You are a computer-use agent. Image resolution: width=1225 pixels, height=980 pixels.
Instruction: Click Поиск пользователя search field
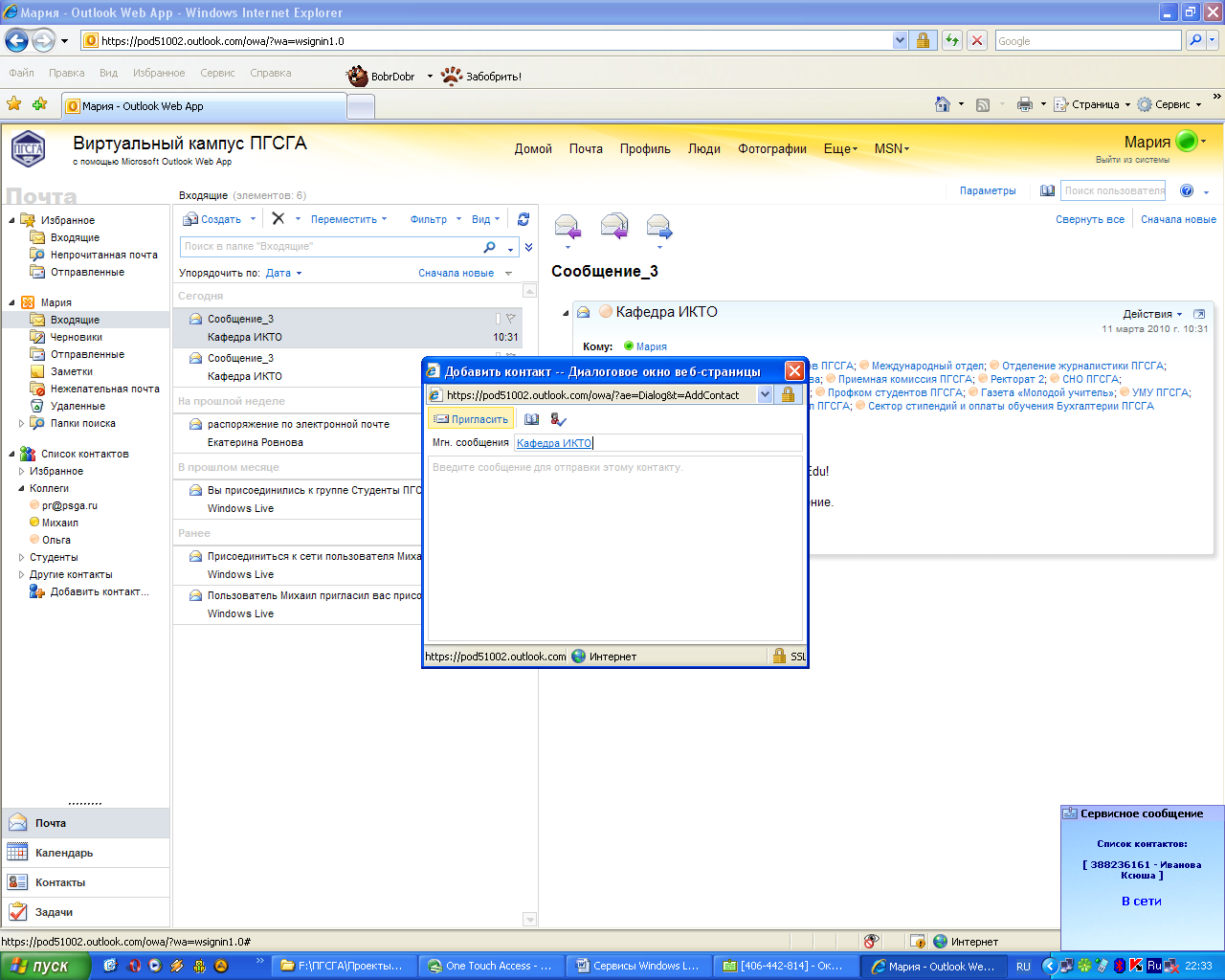tap(1113, 190)
